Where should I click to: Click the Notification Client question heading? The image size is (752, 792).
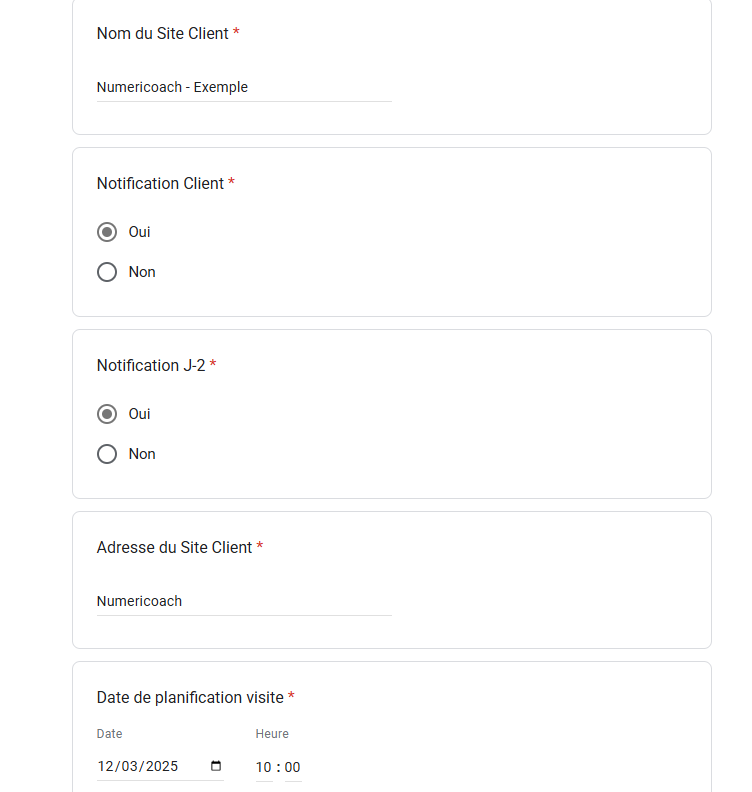click(x=160, y=183)
